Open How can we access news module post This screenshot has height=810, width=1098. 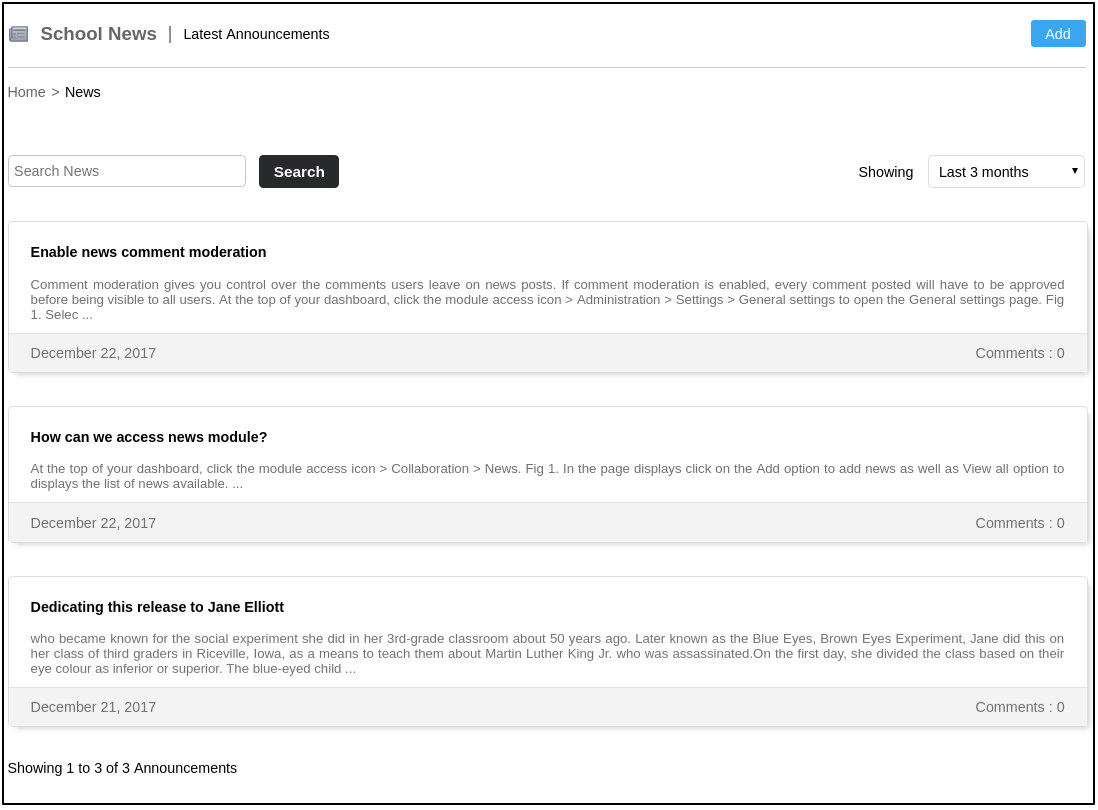(x=149, y=437)
